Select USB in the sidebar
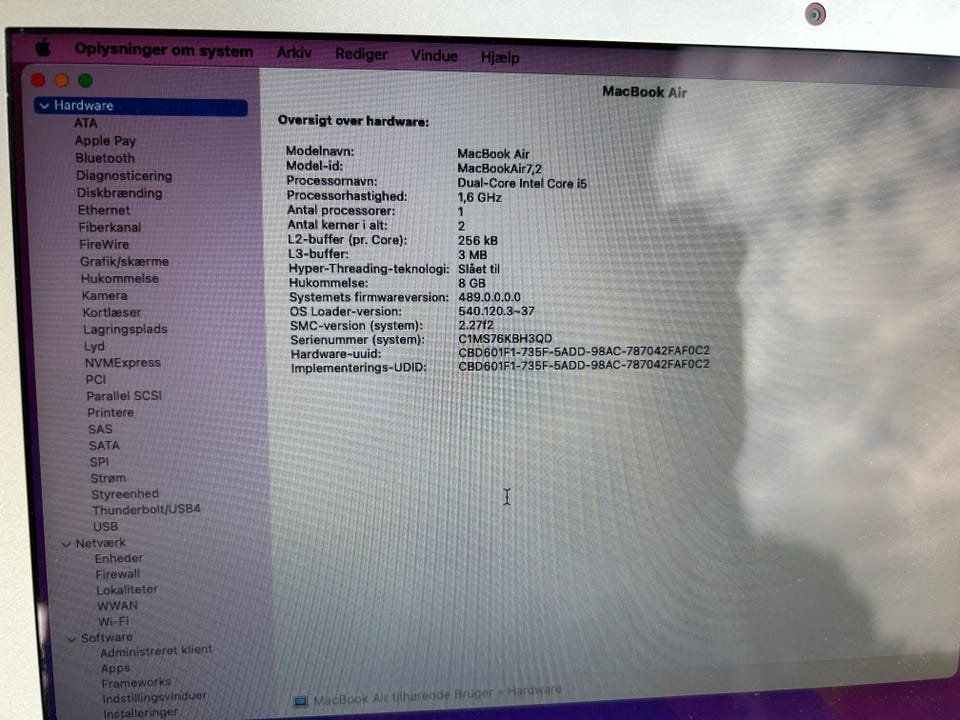 (x=105, y=527)
